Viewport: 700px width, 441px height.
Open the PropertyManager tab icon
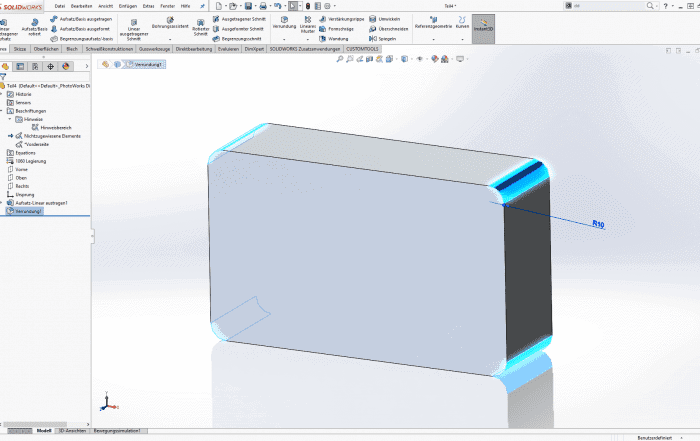[20, 67]
